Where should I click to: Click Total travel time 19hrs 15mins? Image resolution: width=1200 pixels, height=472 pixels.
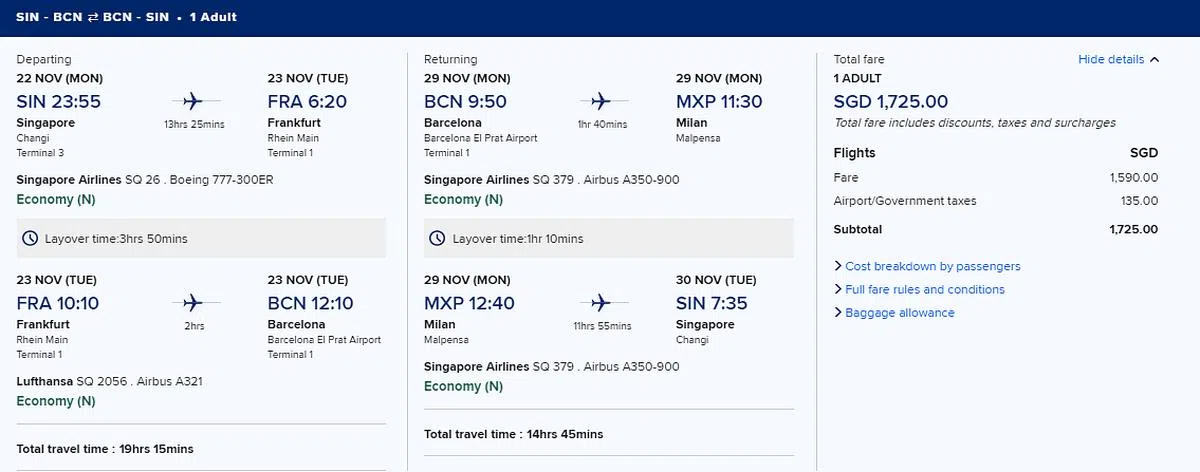pos(105,449)
